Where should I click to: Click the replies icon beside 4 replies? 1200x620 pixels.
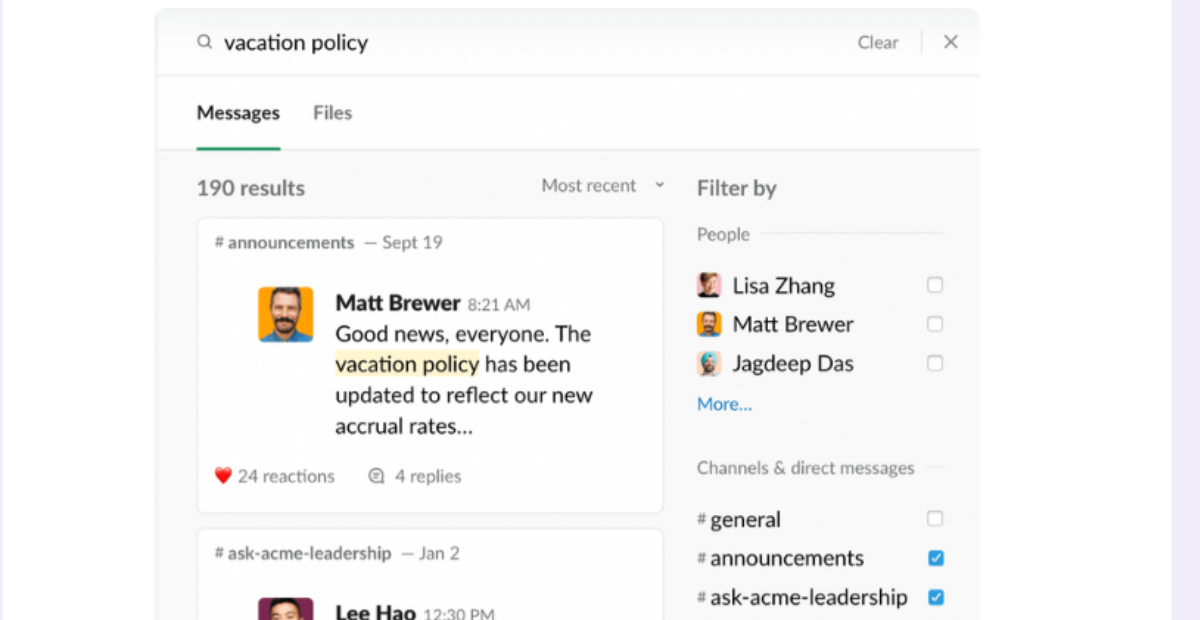[376, 476]
